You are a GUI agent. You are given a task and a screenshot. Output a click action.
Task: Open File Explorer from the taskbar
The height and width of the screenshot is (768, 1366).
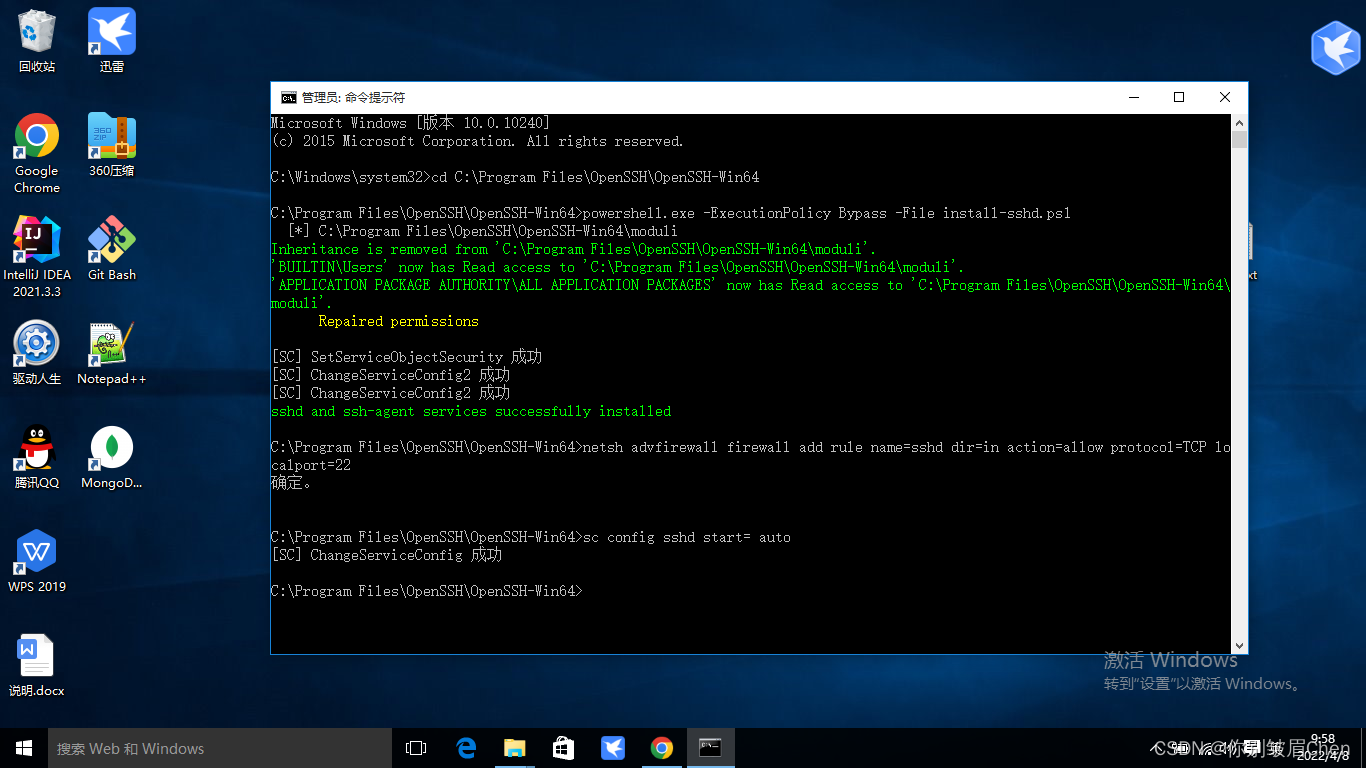pos(515,748)
